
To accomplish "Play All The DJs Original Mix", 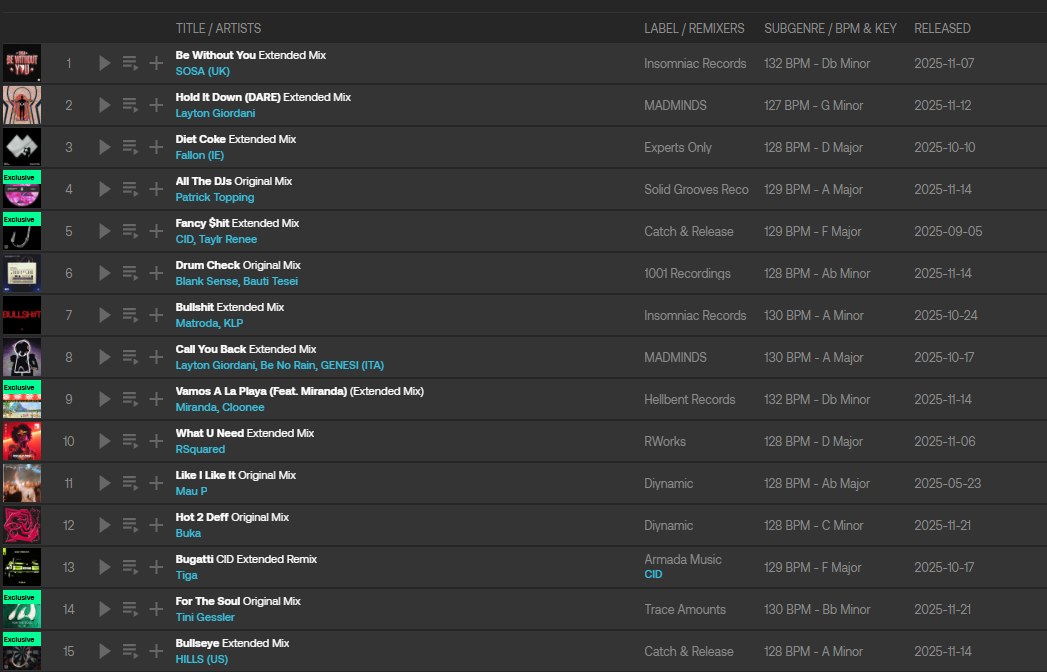I will [x=105, y=189].
